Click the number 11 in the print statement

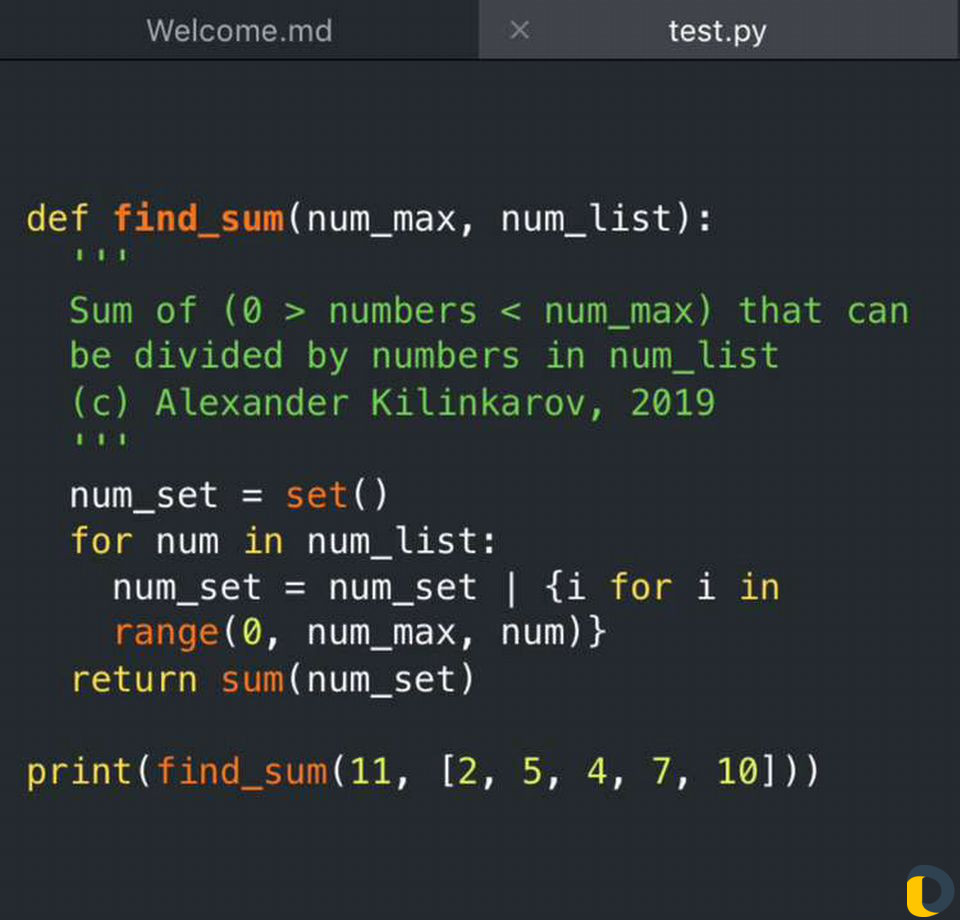click(370, 772)
